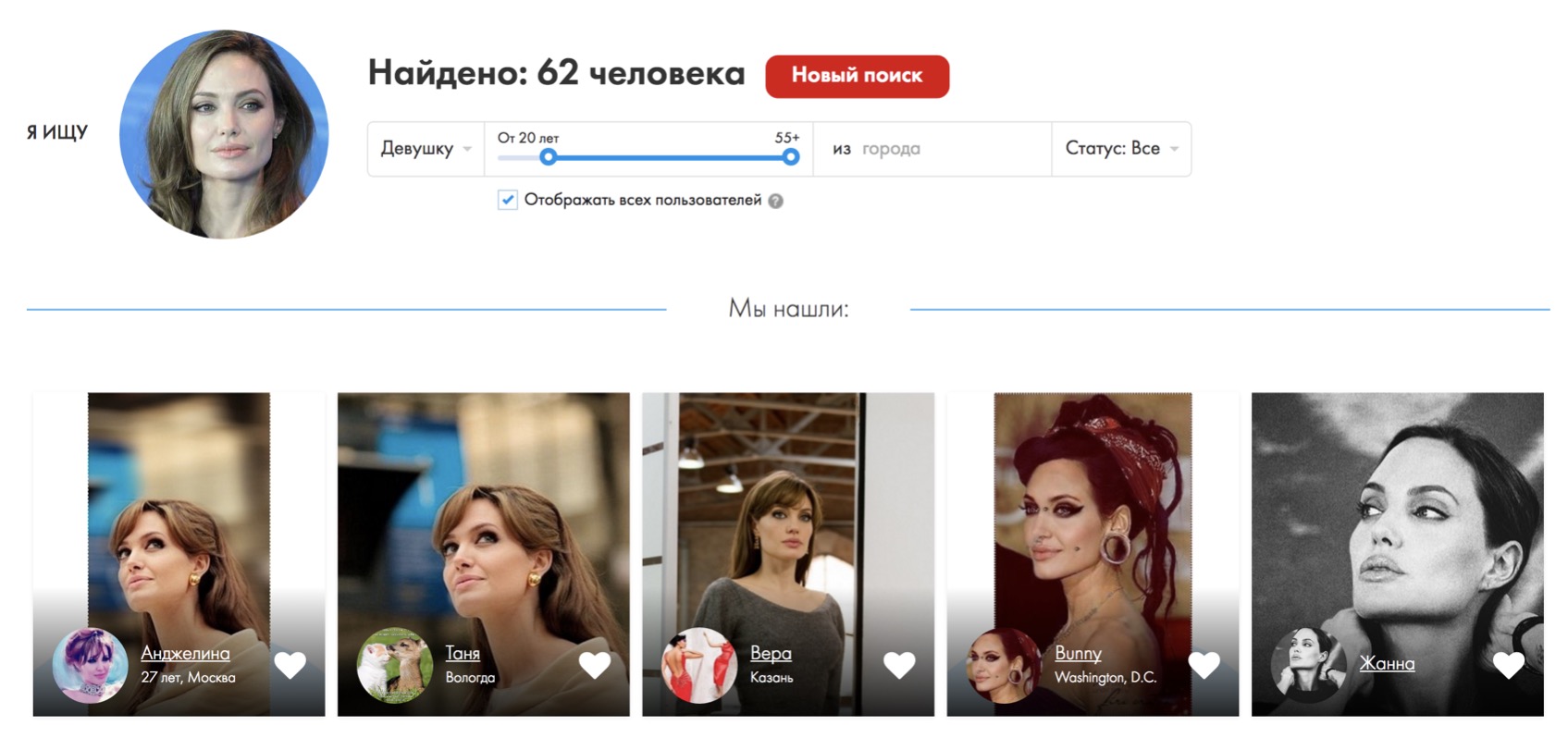Click the 'Казань' city text
This screenshot has width=1568, height=738.
(772, 678)
